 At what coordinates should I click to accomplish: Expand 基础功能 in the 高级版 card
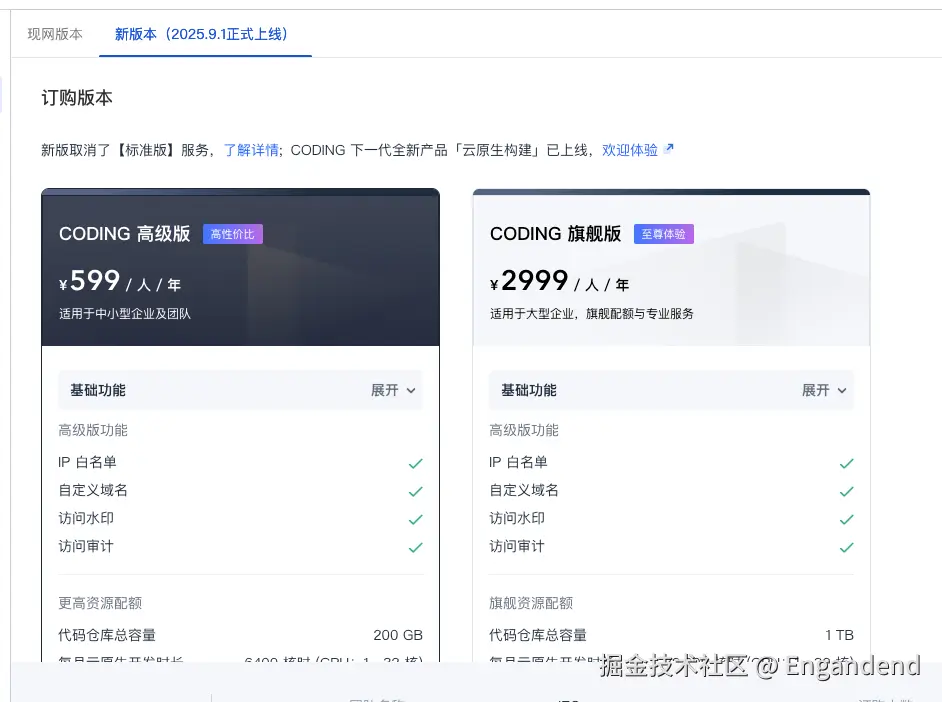point(240,390)
